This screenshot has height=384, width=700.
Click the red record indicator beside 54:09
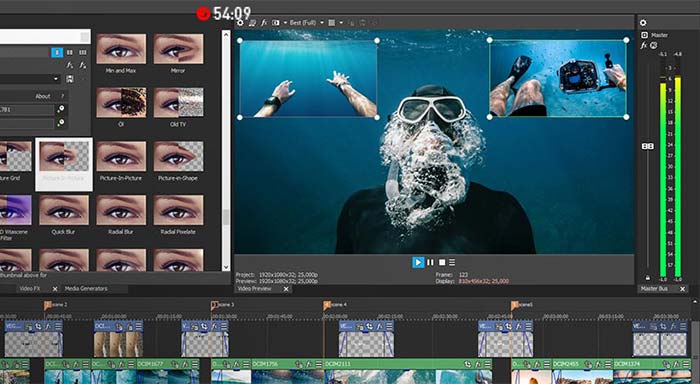[203, 14]
